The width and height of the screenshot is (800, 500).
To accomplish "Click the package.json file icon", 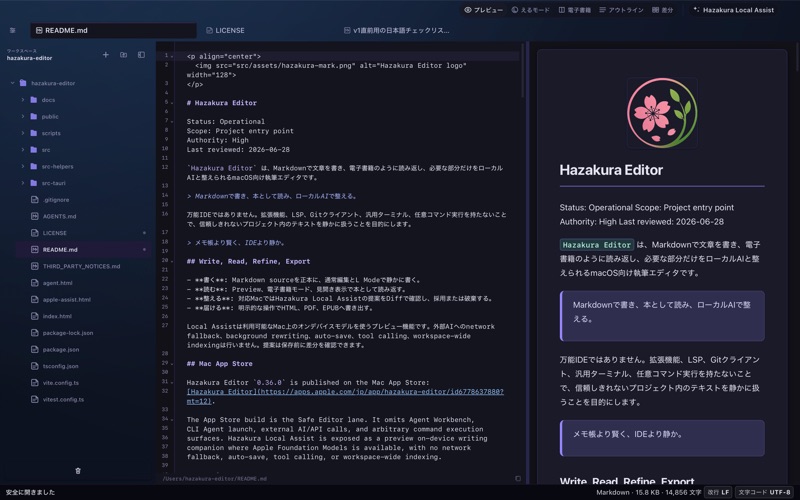I will coord(35,349).
